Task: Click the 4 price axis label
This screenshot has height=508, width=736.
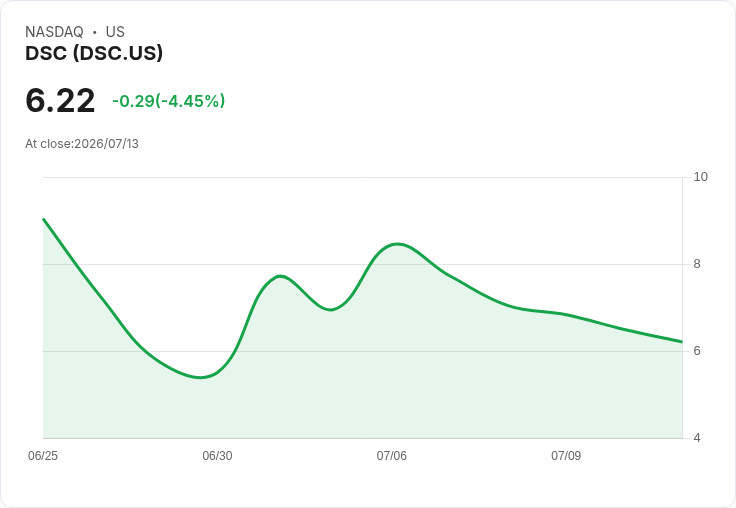Action: pyautogui.click(x=697, y=438)
